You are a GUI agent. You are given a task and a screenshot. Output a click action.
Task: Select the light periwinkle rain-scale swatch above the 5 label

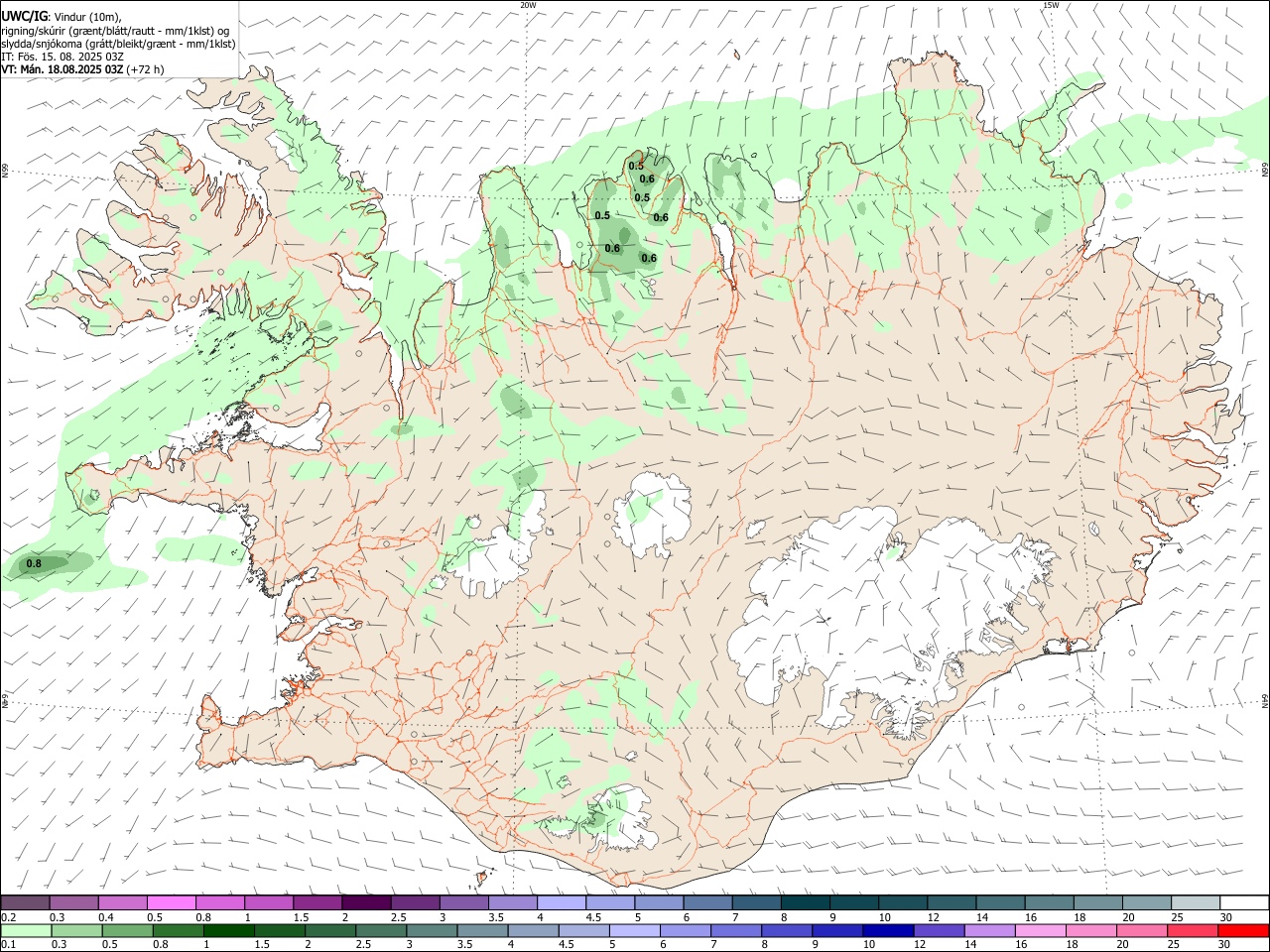(635, 930)
